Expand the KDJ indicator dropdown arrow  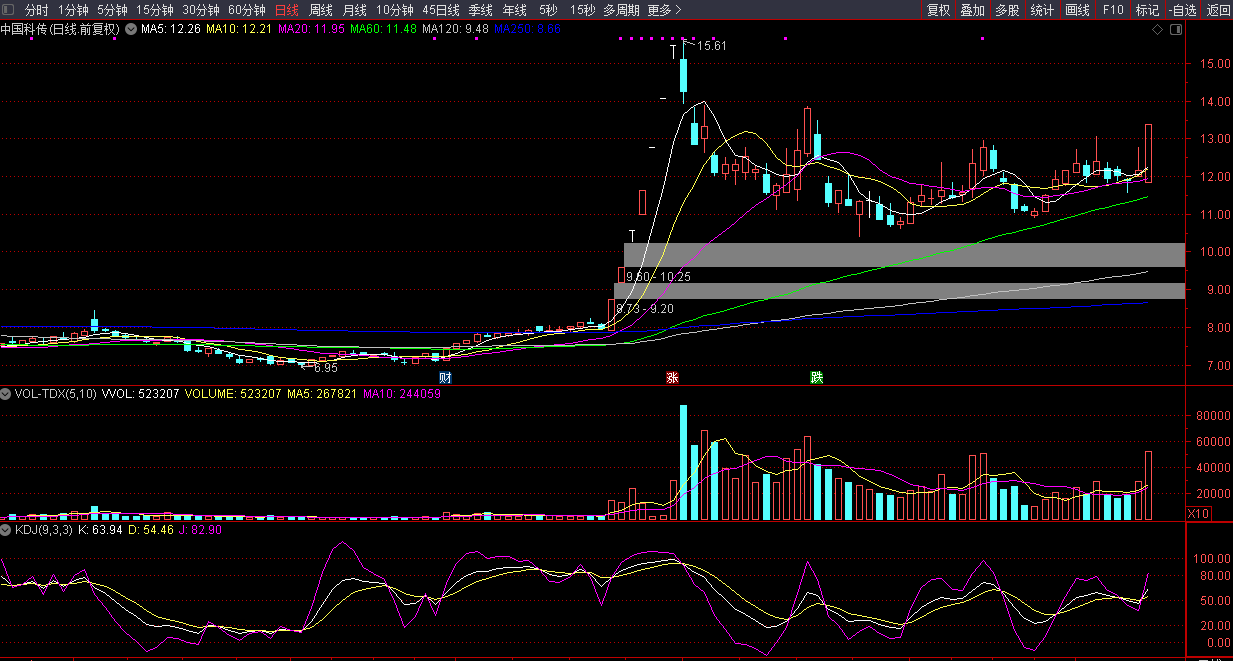tap(7, 530)
